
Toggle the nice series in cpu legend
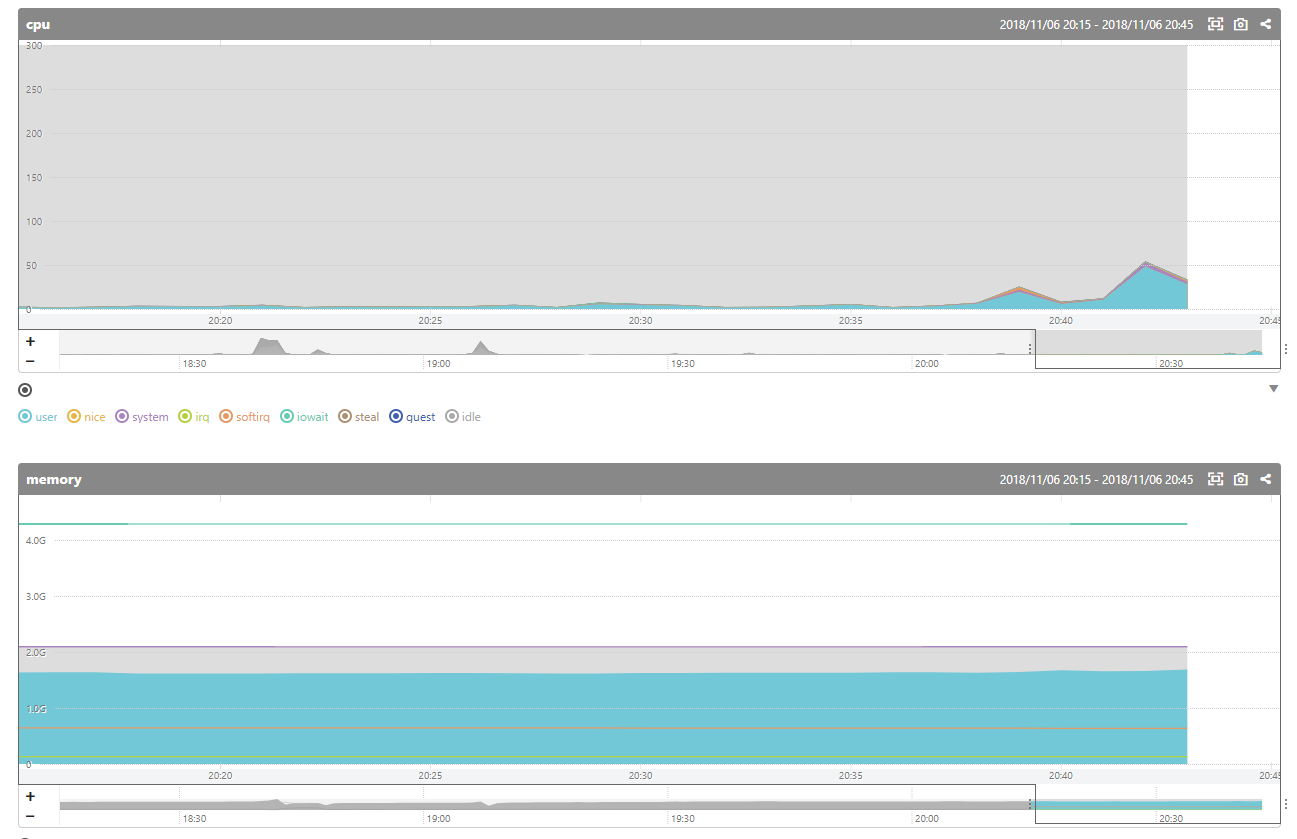[86, 417]
